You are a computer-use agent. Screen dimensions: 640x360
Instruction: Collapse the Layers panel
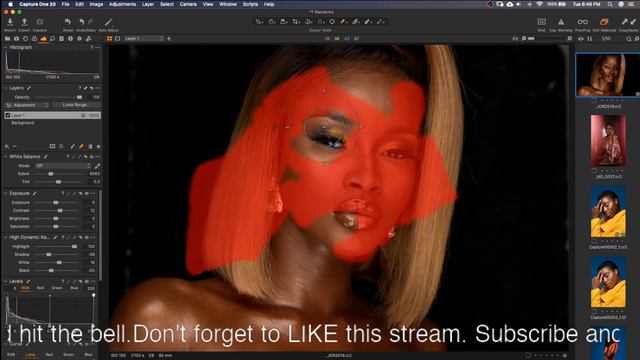tap(6, 88)
